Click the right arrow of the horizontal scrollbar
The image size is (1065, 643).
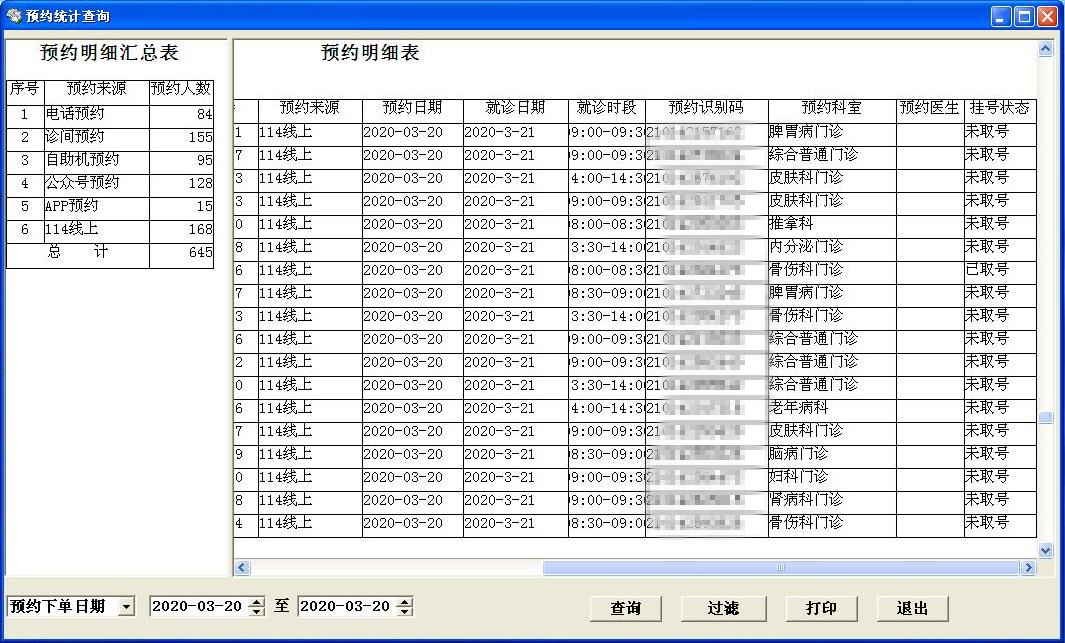[1029, 567]
